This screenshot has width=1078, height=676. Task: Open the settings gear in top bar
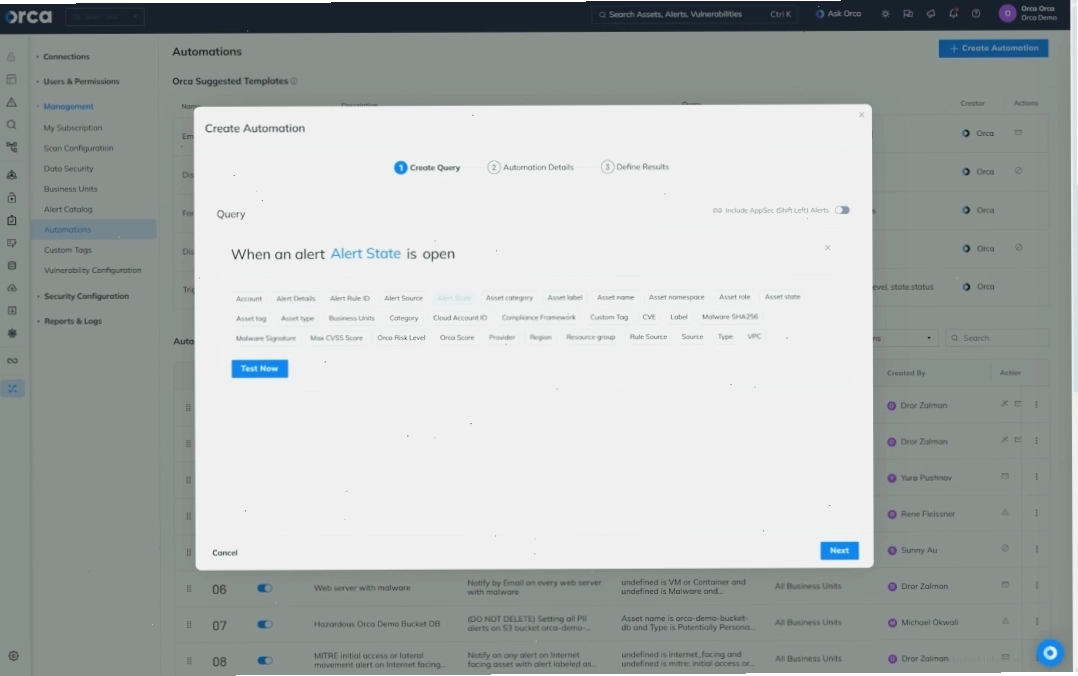(885, 14)
